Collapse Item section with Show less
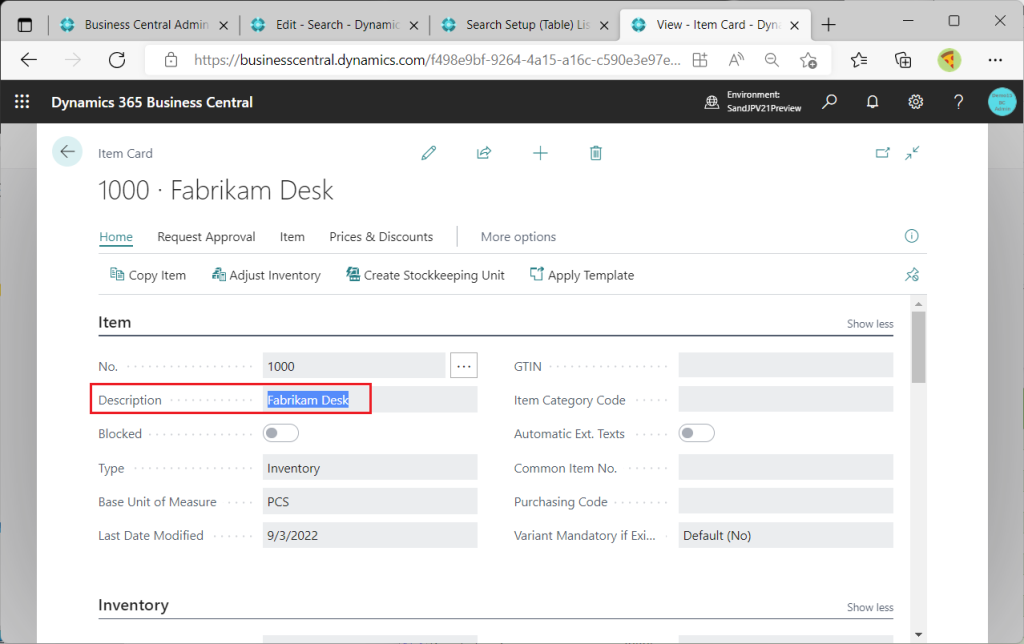 point(870,324)
